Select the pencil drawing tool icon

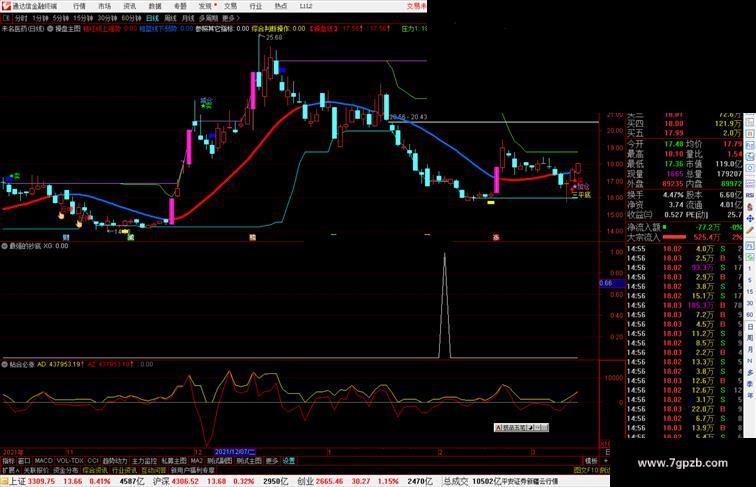click(750, 230)
